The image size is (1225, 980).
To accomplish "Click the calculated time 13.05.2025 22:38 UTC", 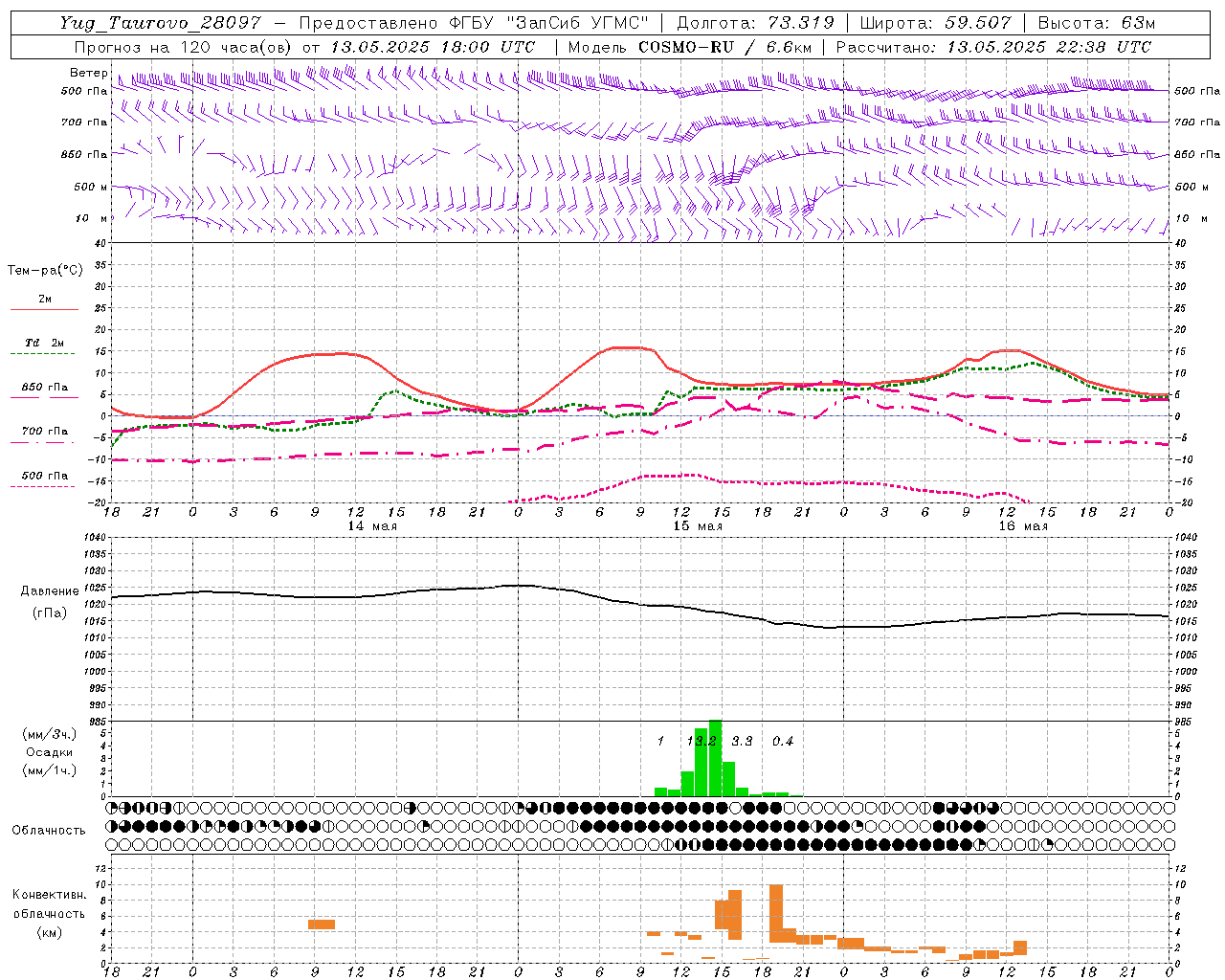I will (1049, 46).
